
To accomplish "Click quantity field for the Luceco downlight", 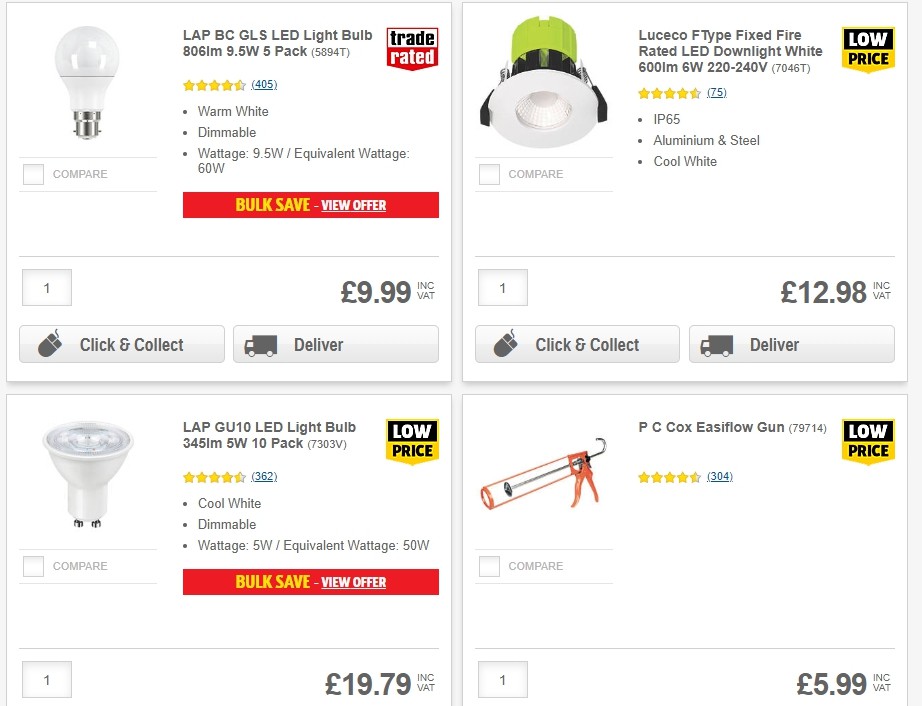I will [x=502, y=288].
